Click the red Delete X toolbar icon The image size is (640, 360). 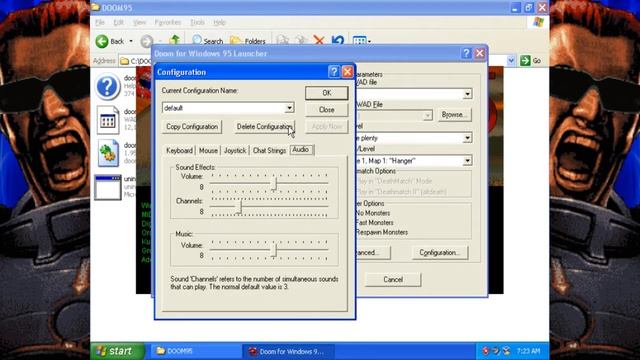[x=319, y=41]
